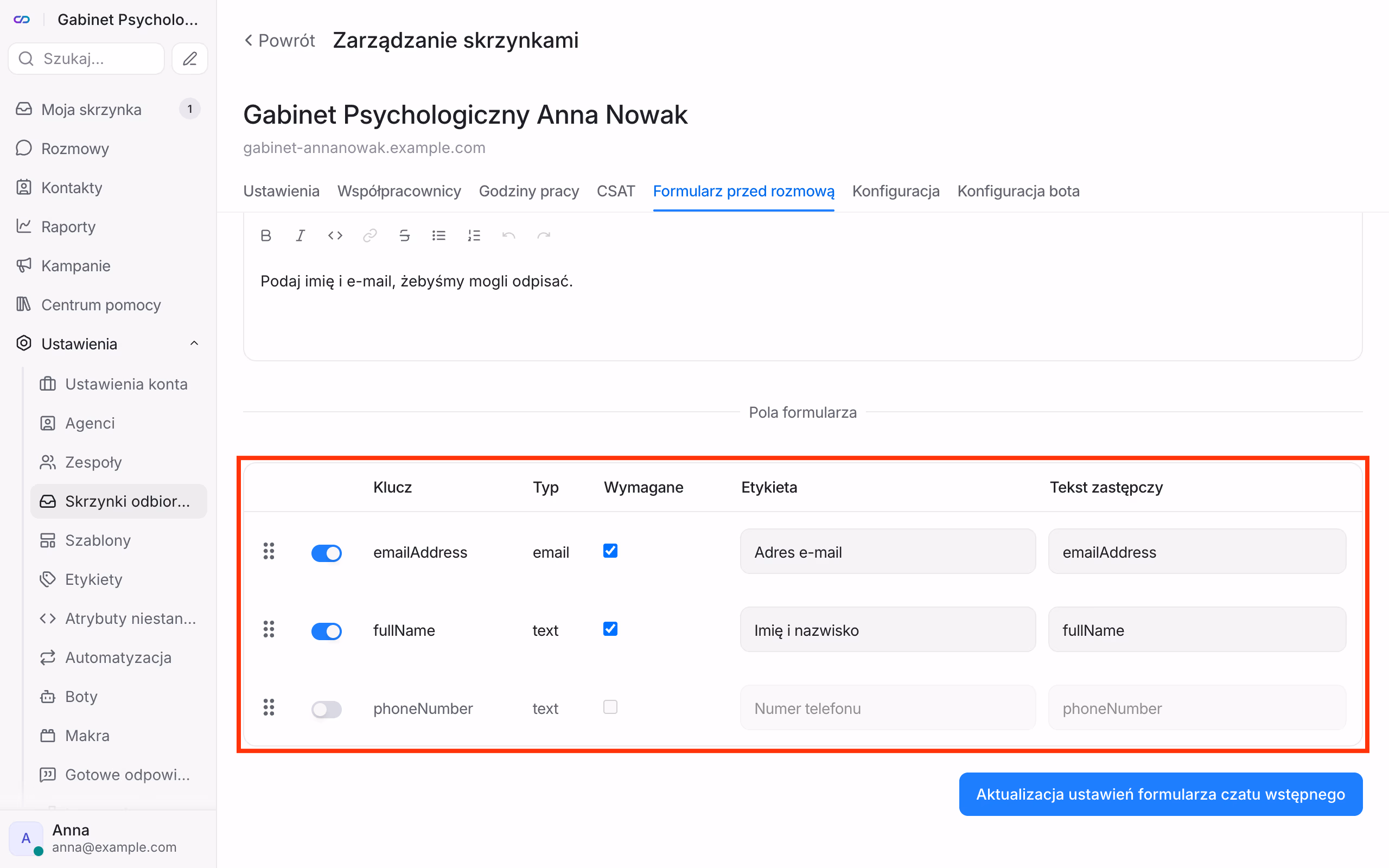Check the required box for phoneNumber
Viewport: 1389px width, 868px height.
[610, 707]
